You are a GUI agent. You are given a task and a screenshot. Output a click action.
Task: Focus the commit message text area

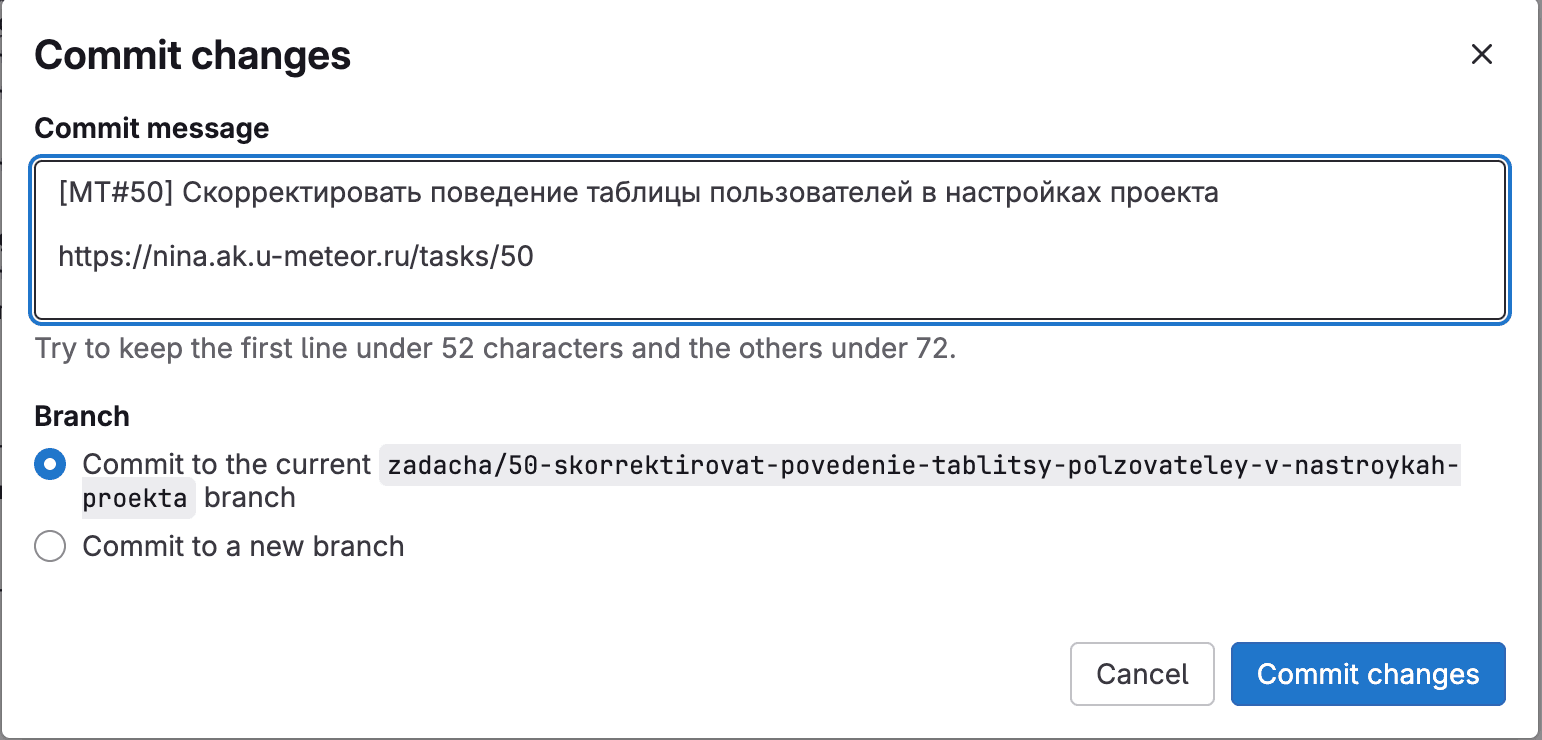pyautogui.click(x=770, y=240)
